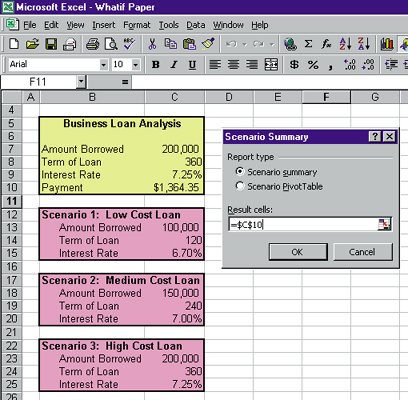Click the Merge and Center icon

click(x=271, y=64)
